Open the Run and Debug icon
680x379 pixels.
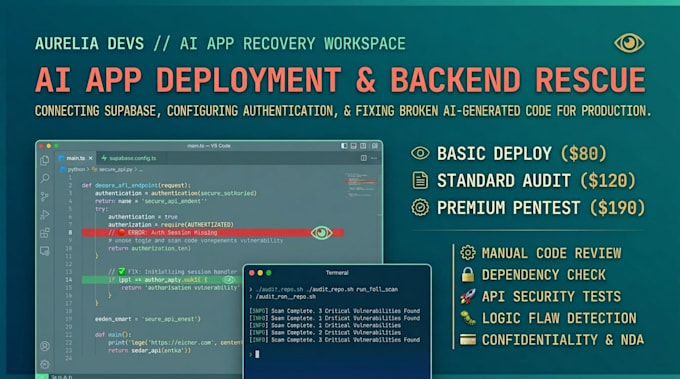[45, 215]
